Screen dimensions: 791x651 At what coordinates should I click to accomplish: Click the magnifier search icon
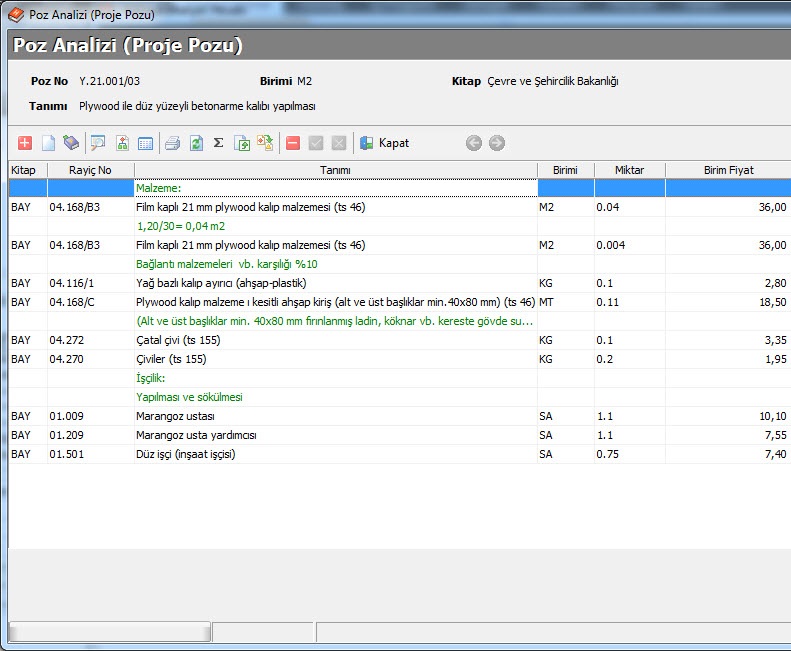click(98, 143)
